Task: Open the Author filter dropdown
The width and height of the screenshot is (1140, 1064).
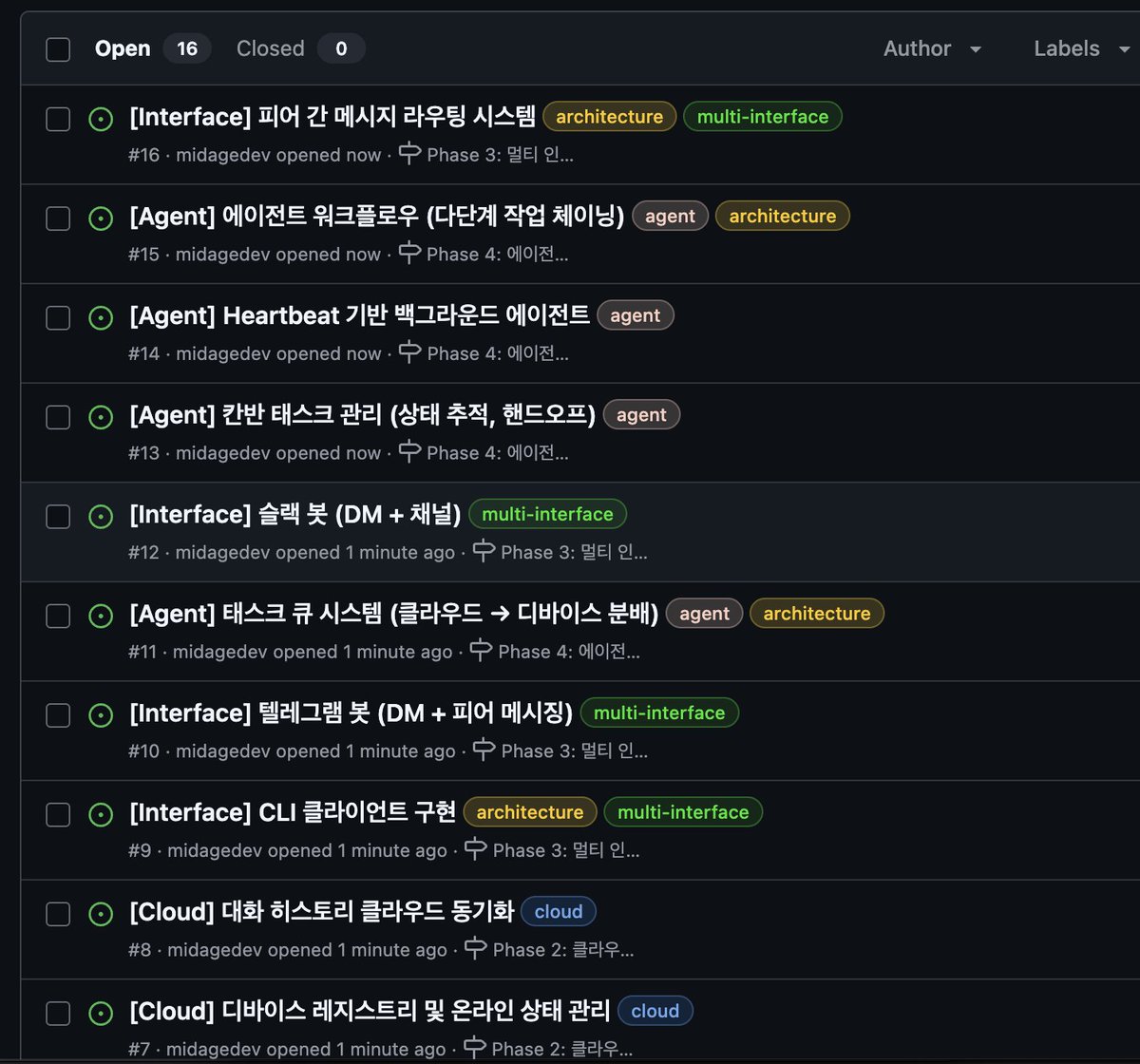Action: (932, 49)
